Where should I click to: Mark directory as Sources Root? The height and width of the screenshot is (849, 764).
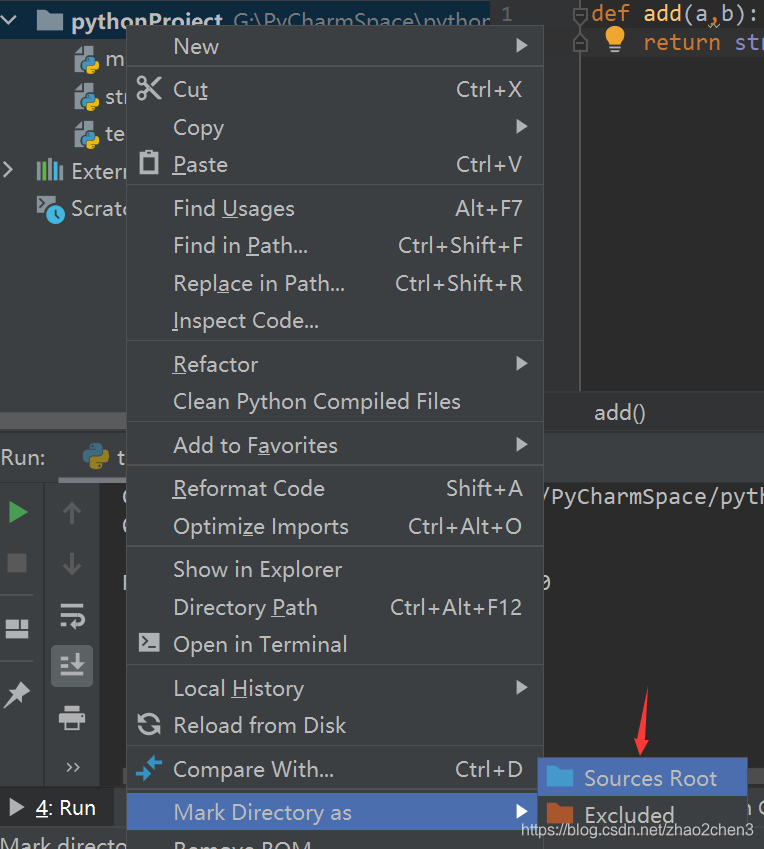tap(643, 778)
